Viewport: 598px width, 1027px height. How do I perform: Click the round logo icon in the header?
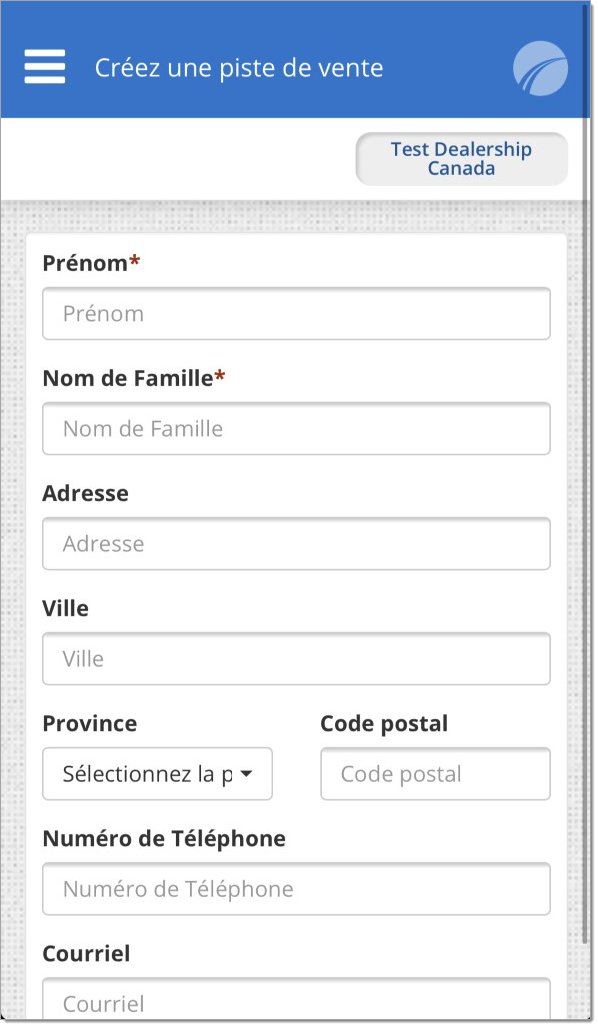tap(540, 68)
